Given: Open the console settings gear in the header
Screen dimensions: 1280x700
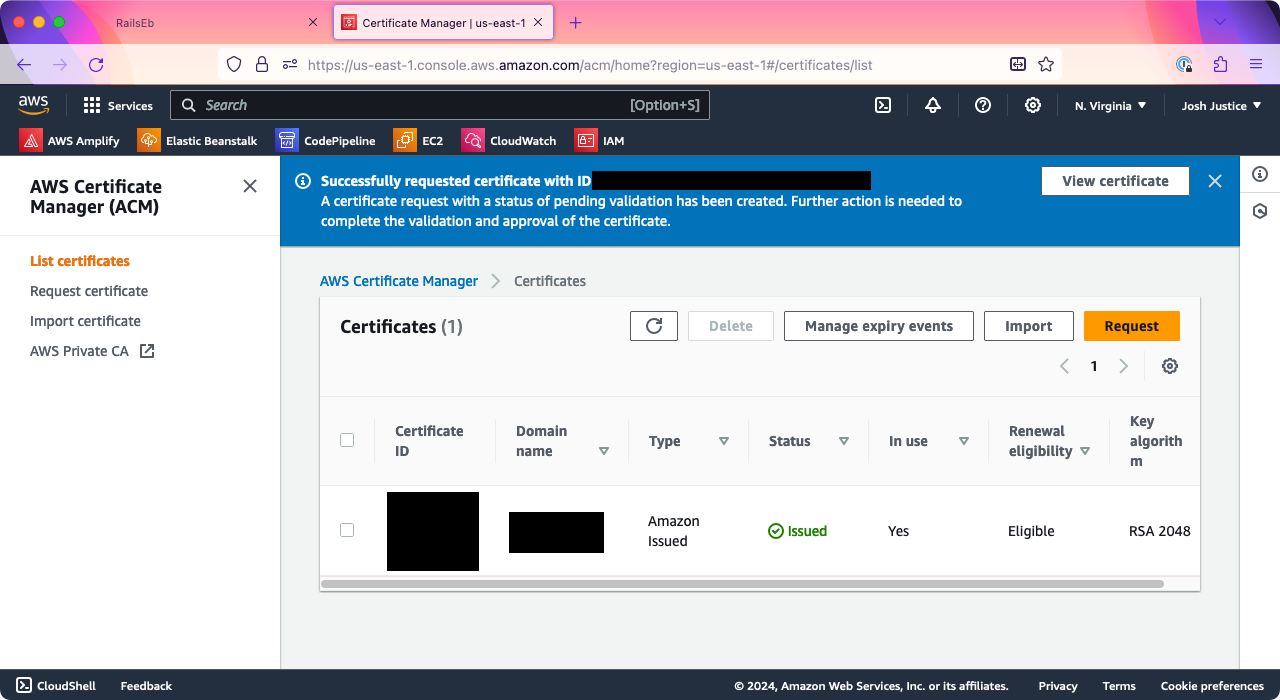Looking at the screenshot, I should pyautogui.click(x=1033, y=105).
